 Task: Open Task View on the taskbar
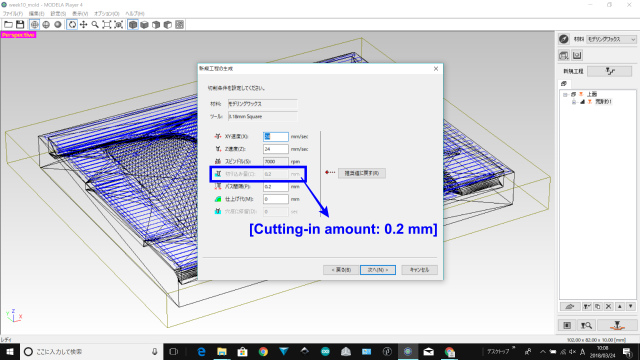(x=173, y=351)
